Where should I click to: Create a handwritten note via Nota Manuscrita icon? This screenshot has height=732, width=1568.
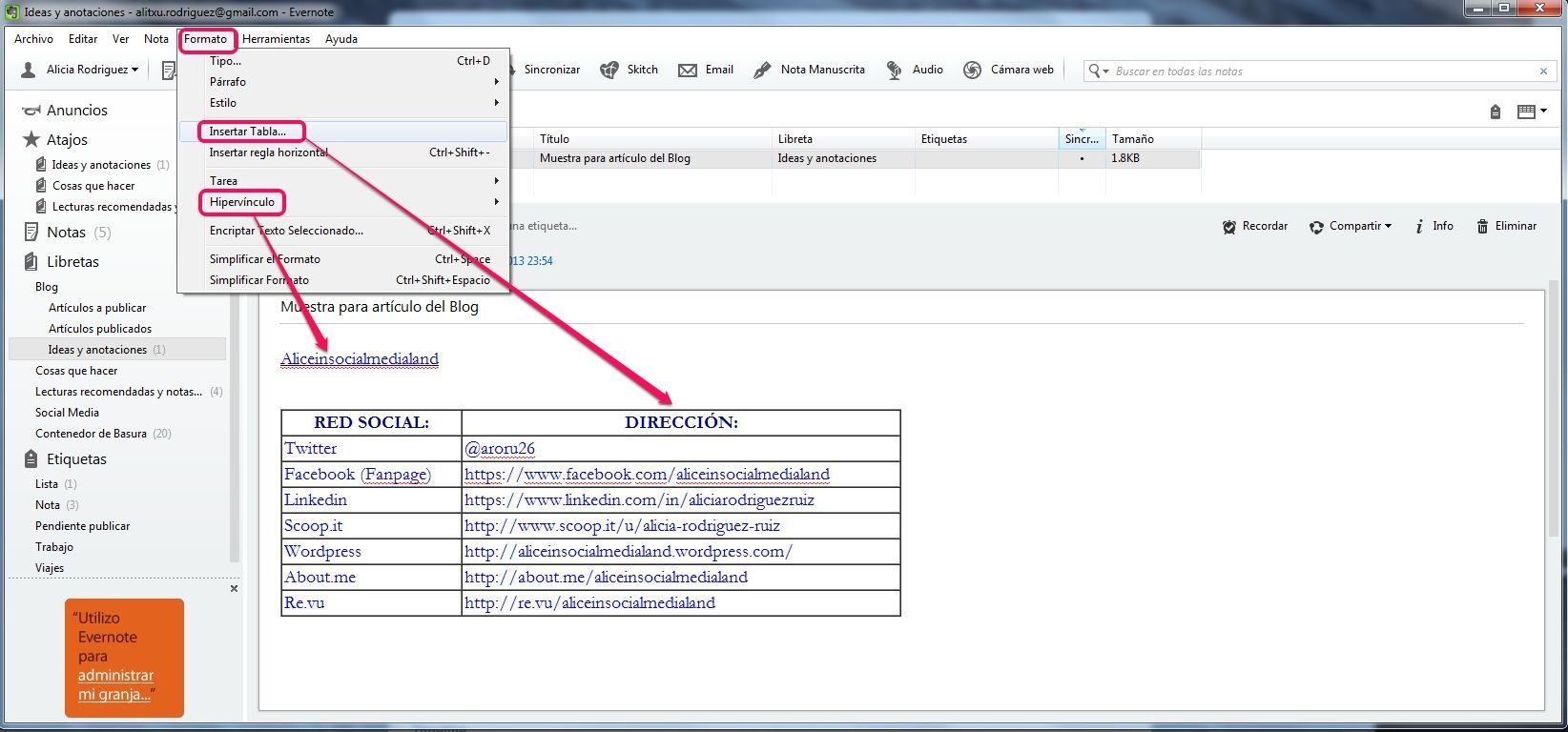[x=762, y=70]
